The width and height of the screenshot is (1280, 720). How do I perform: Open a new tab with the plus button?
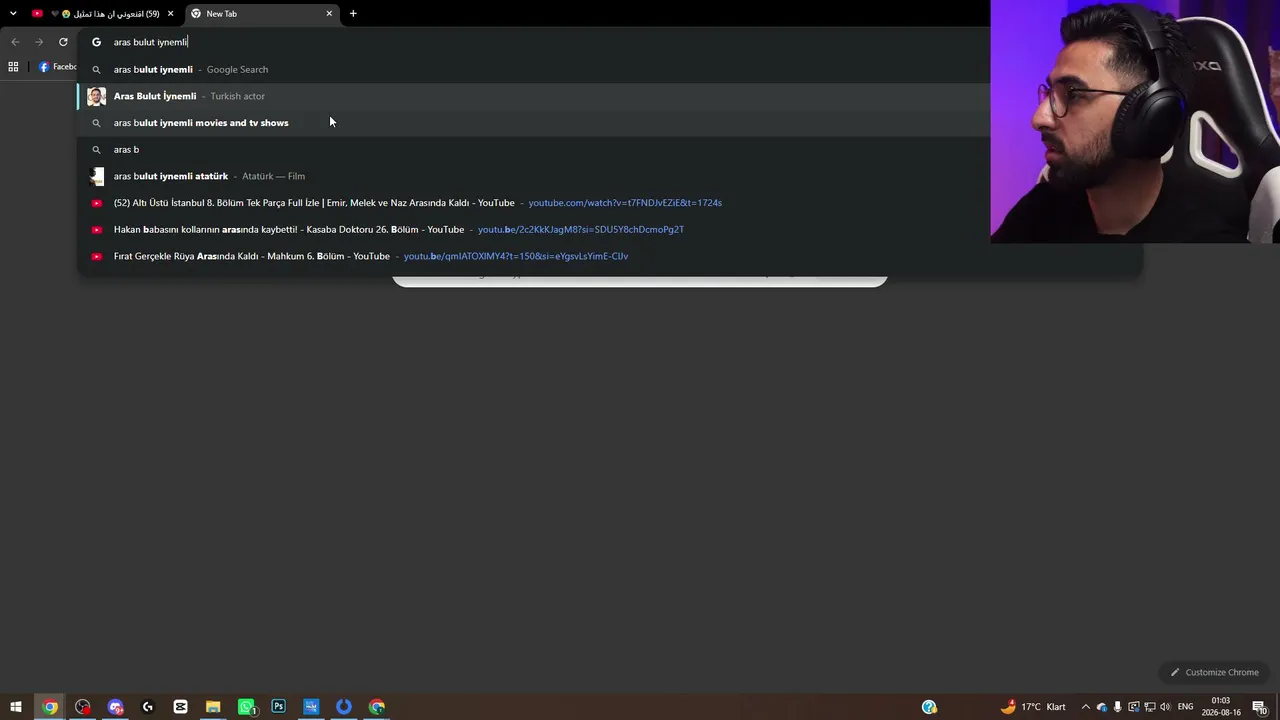[x=353, y=14]
